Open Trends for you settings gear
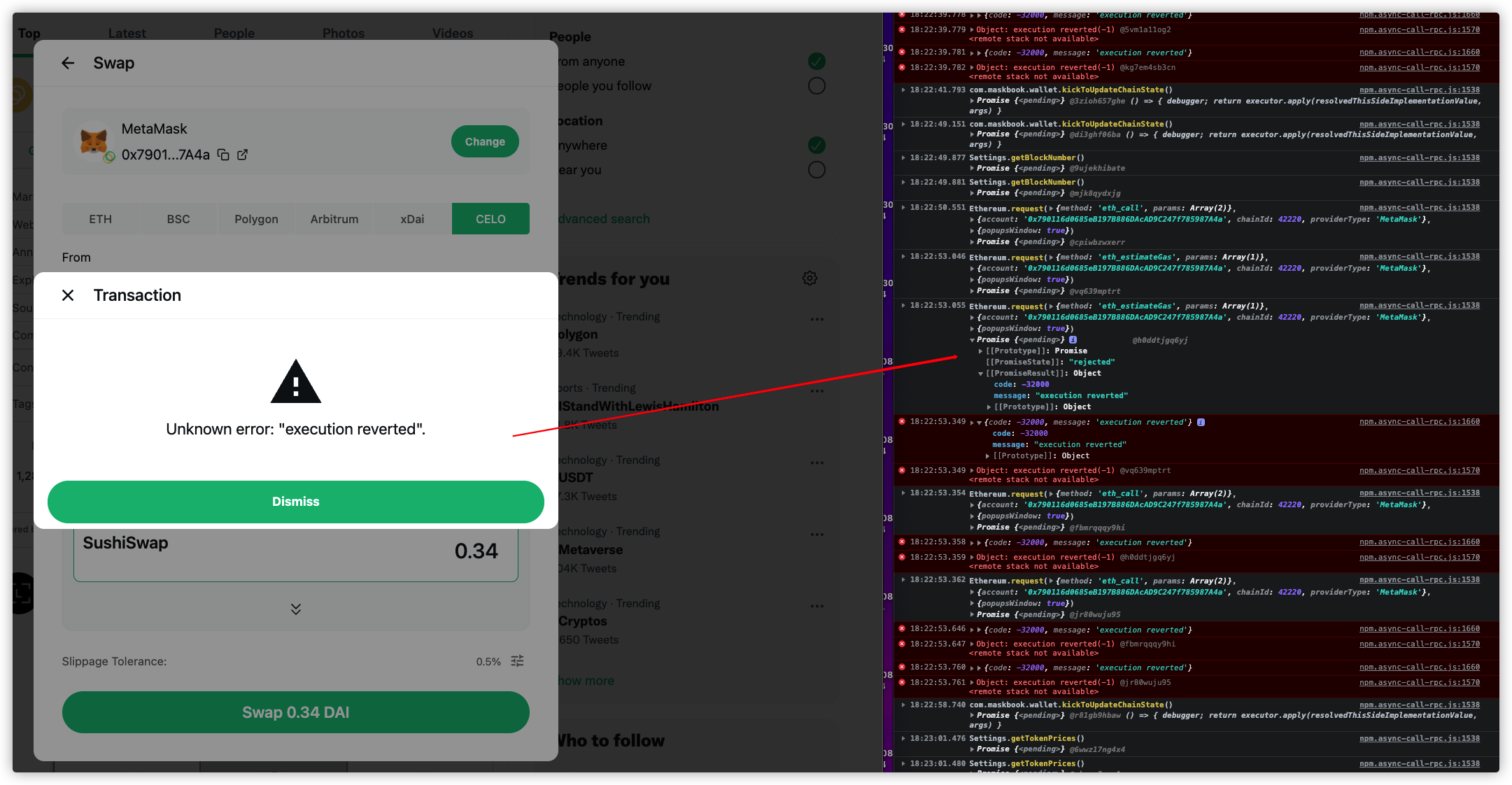This screenshot has width=1512, height=785. [x=810, y=278]
